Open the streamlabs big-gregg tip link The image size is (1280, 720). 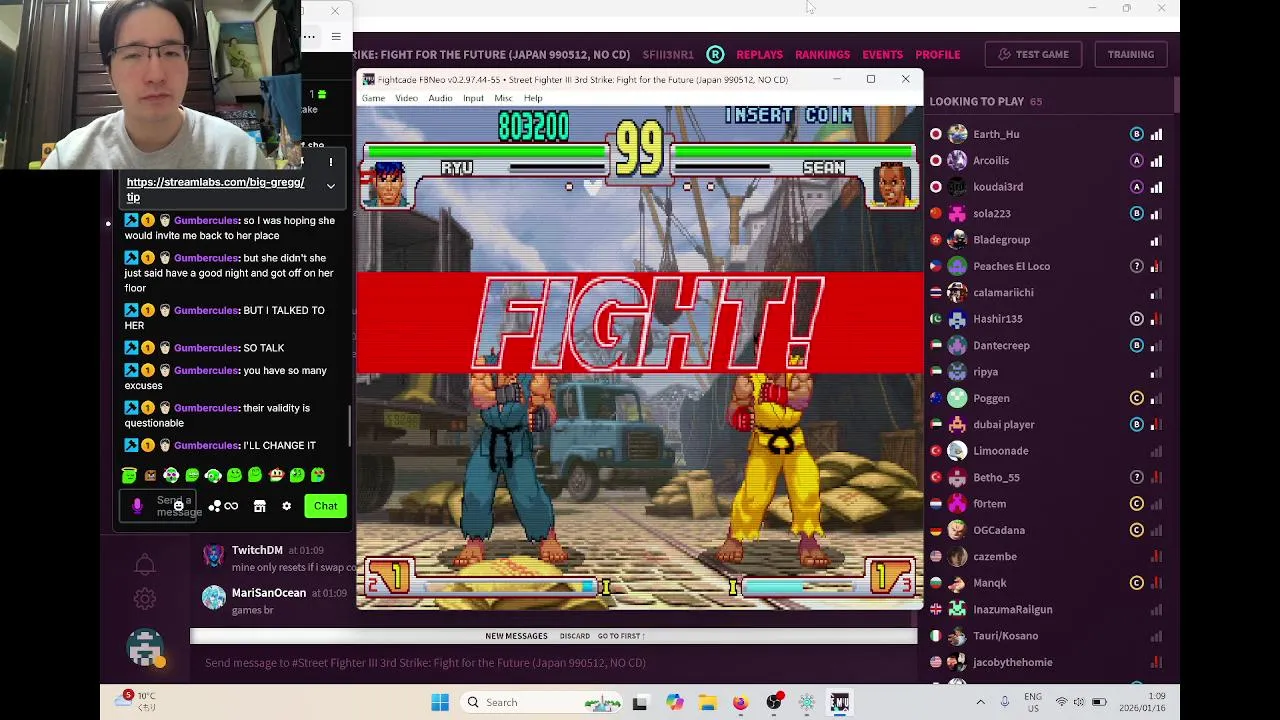click(215, 190)
